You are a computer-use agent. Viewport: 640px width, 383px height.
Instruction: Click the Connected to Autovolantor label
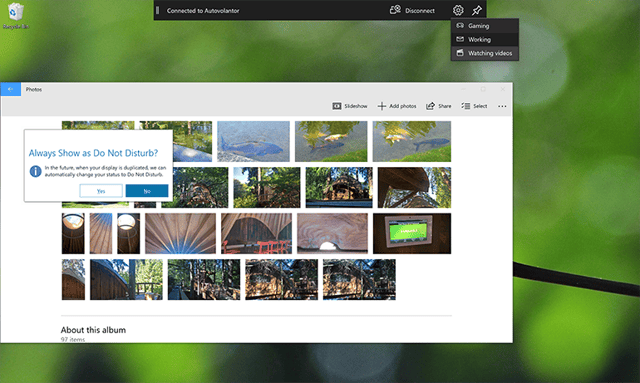pyautogui.click(x=203, y=11)
